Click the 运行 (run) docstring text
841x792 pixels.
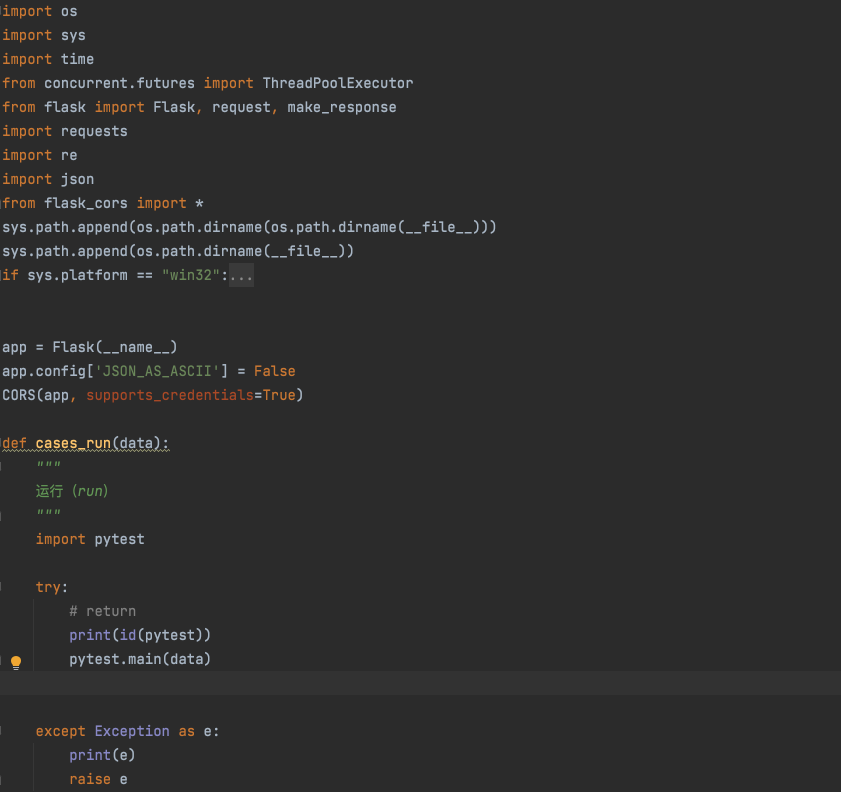coord(72,491)
